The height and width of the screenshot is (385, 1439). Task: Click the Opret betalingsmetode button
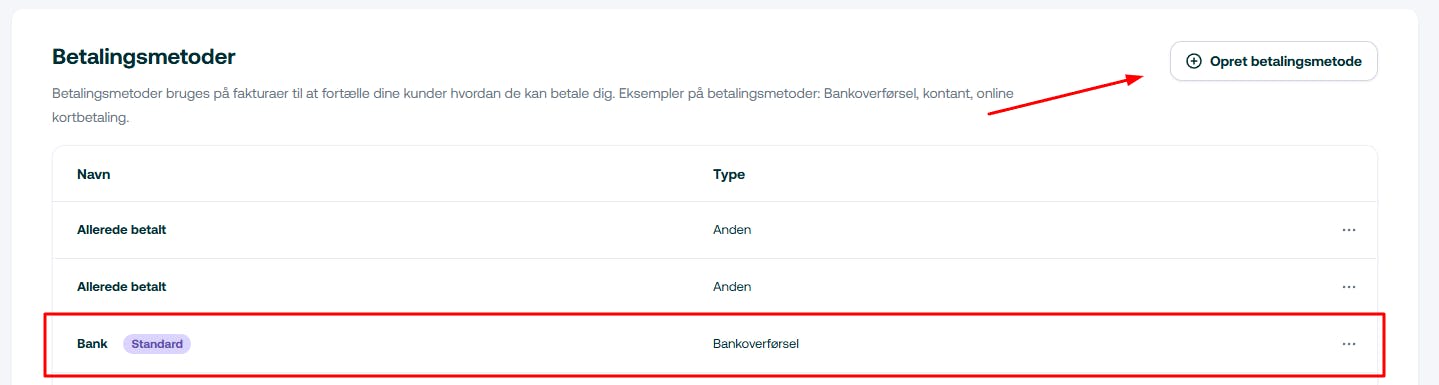1273,61
